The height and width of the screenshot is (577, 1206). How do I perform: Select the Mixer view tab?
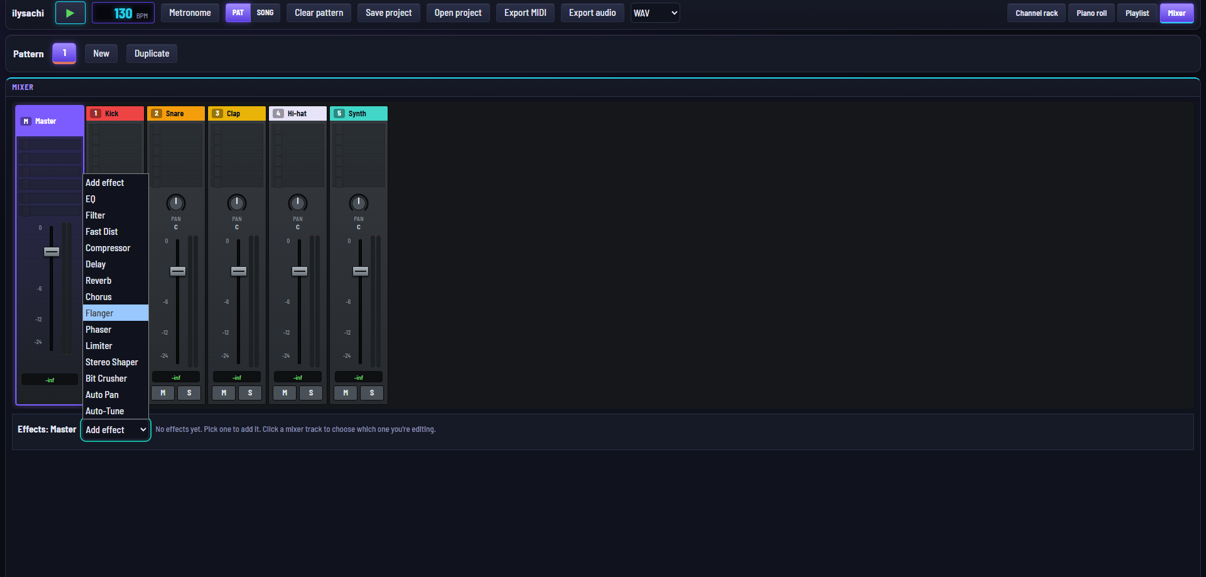pyautogui.click(x=1177, y=13)
